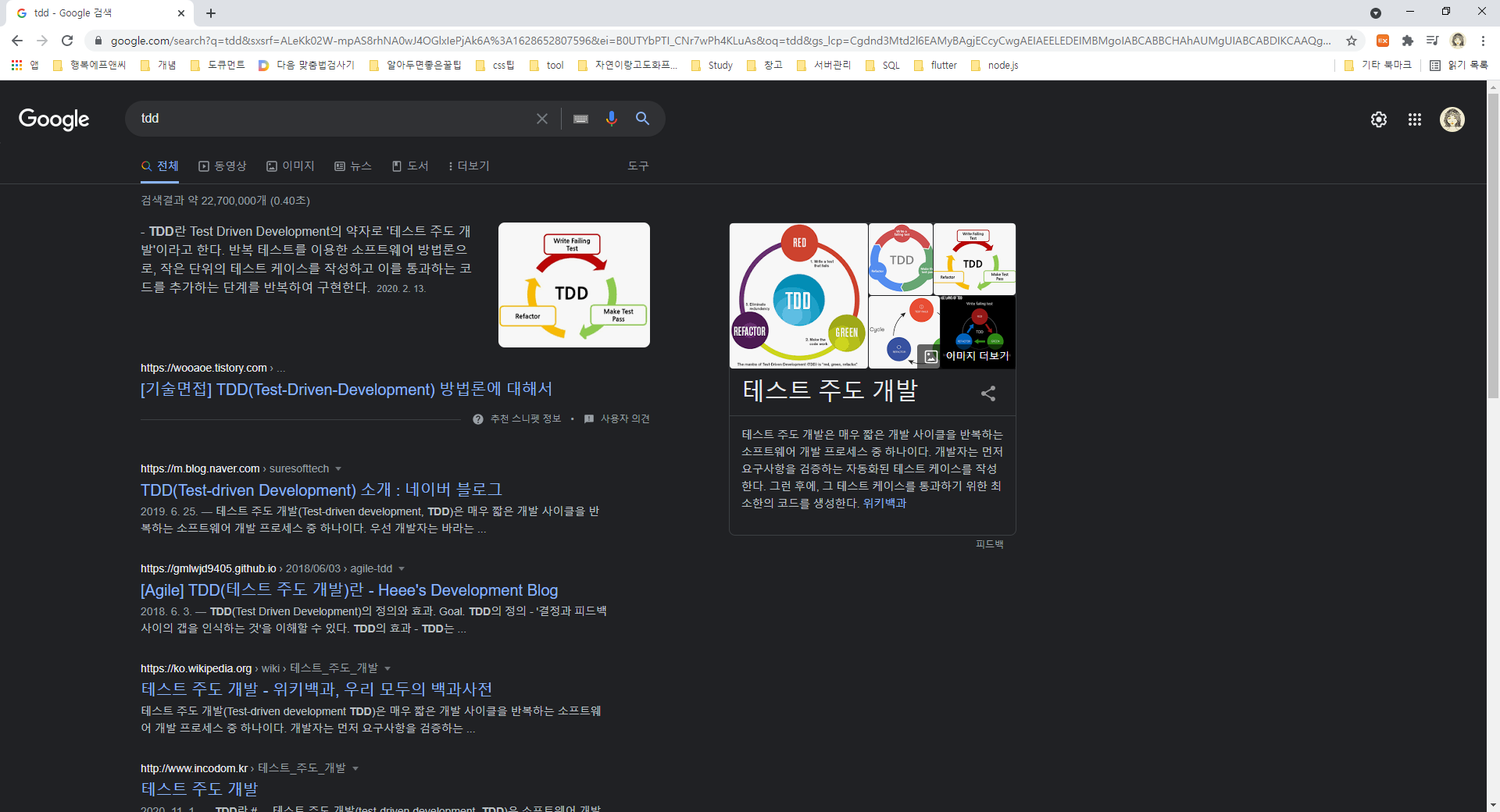Open the orange extension icon
1500x812 pixels.
(1383, 41)
